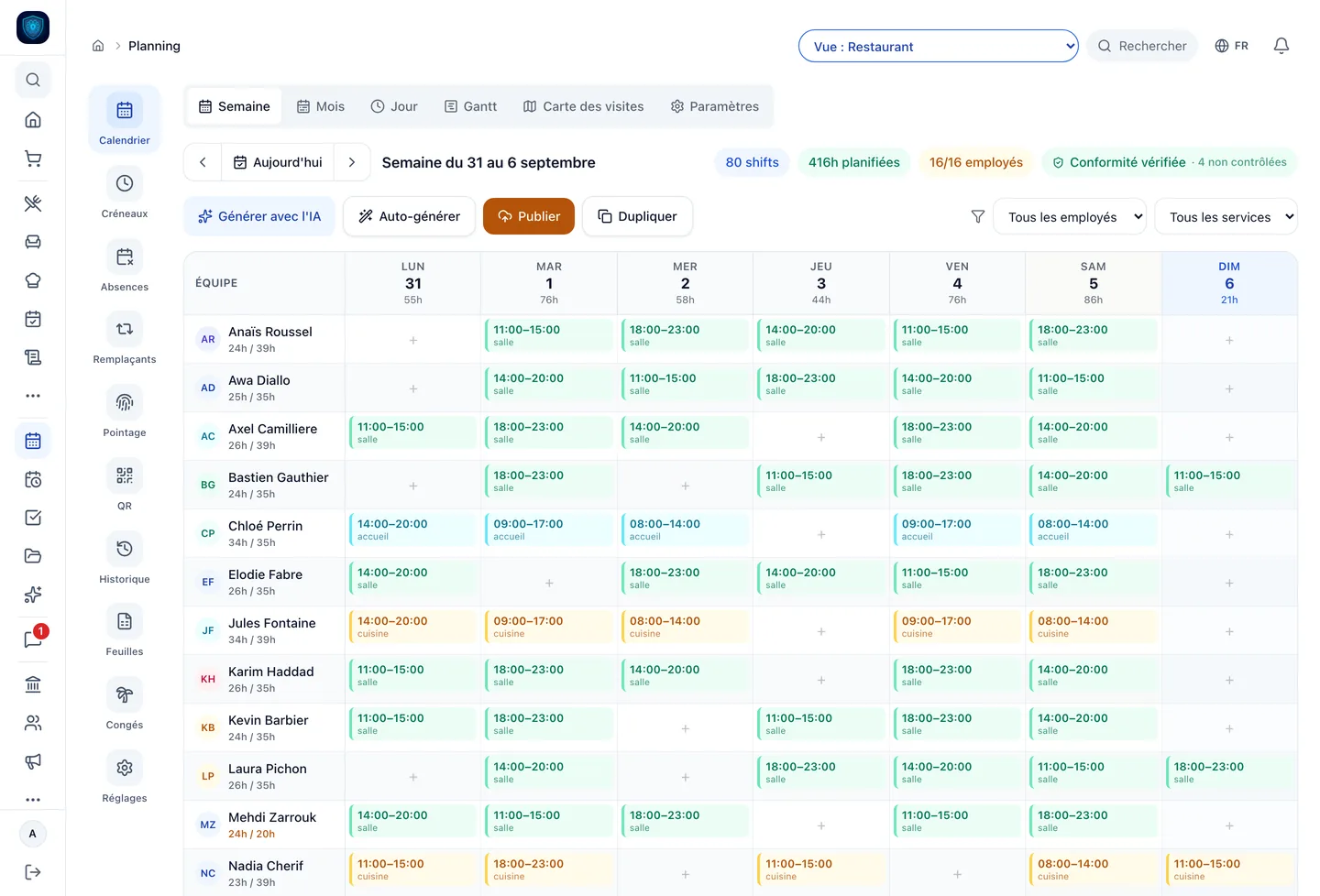1320x896 pixels.
Task: Open the megaphone announcements icon
Action: tap(33, 761)
